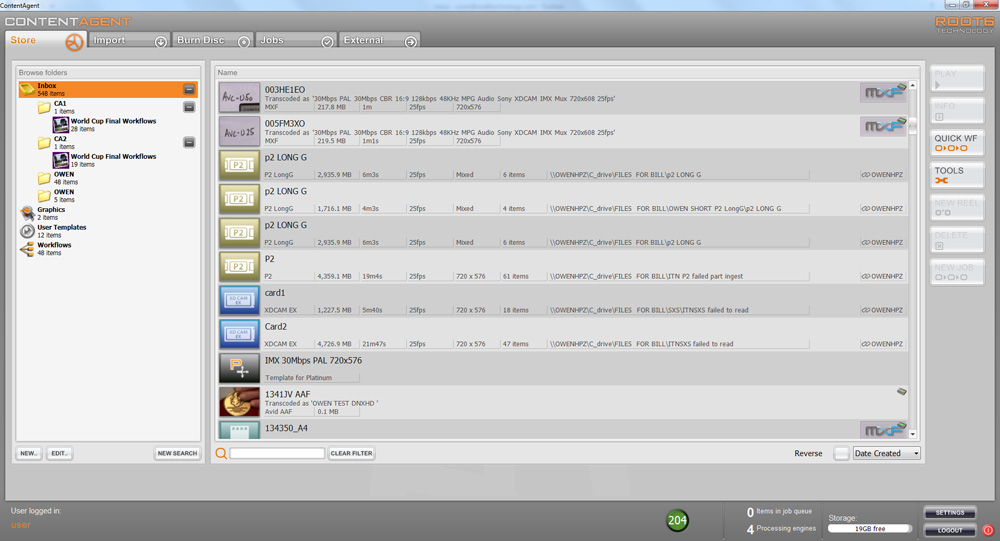1000x541 pixels.
Task: Open the Store tab
Action: pyautogui.click(x=46, y=41)
